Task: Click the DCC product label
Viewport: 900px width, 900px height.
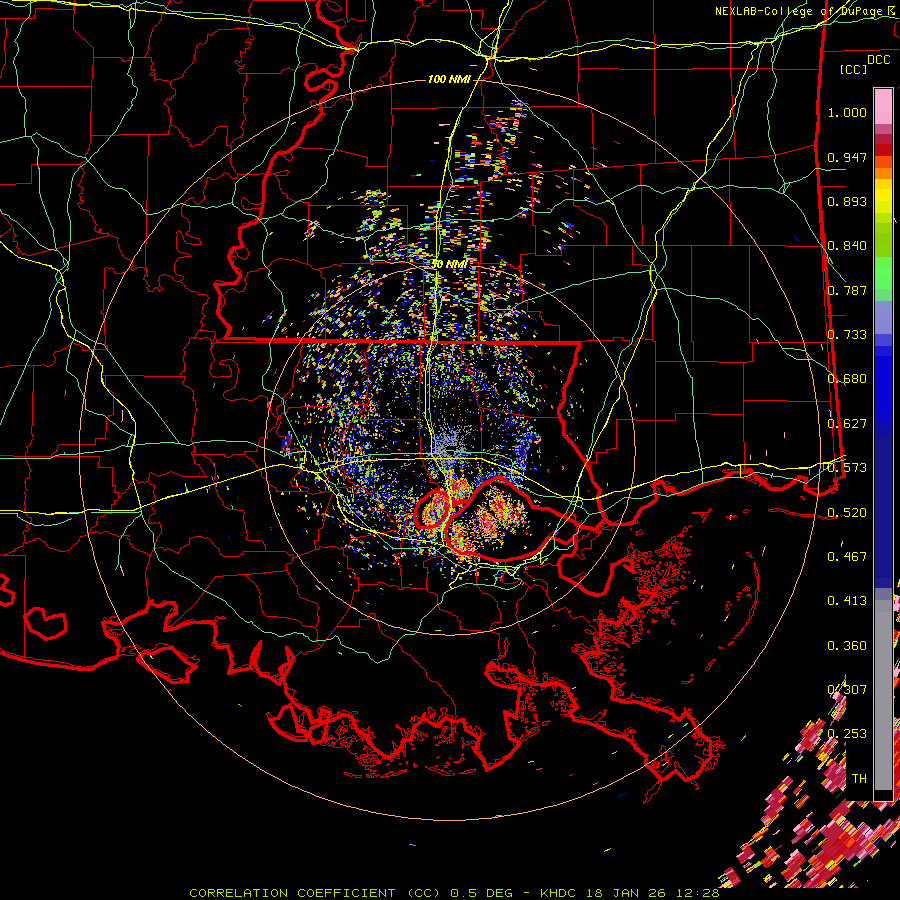Action: (x=878, y=60)
